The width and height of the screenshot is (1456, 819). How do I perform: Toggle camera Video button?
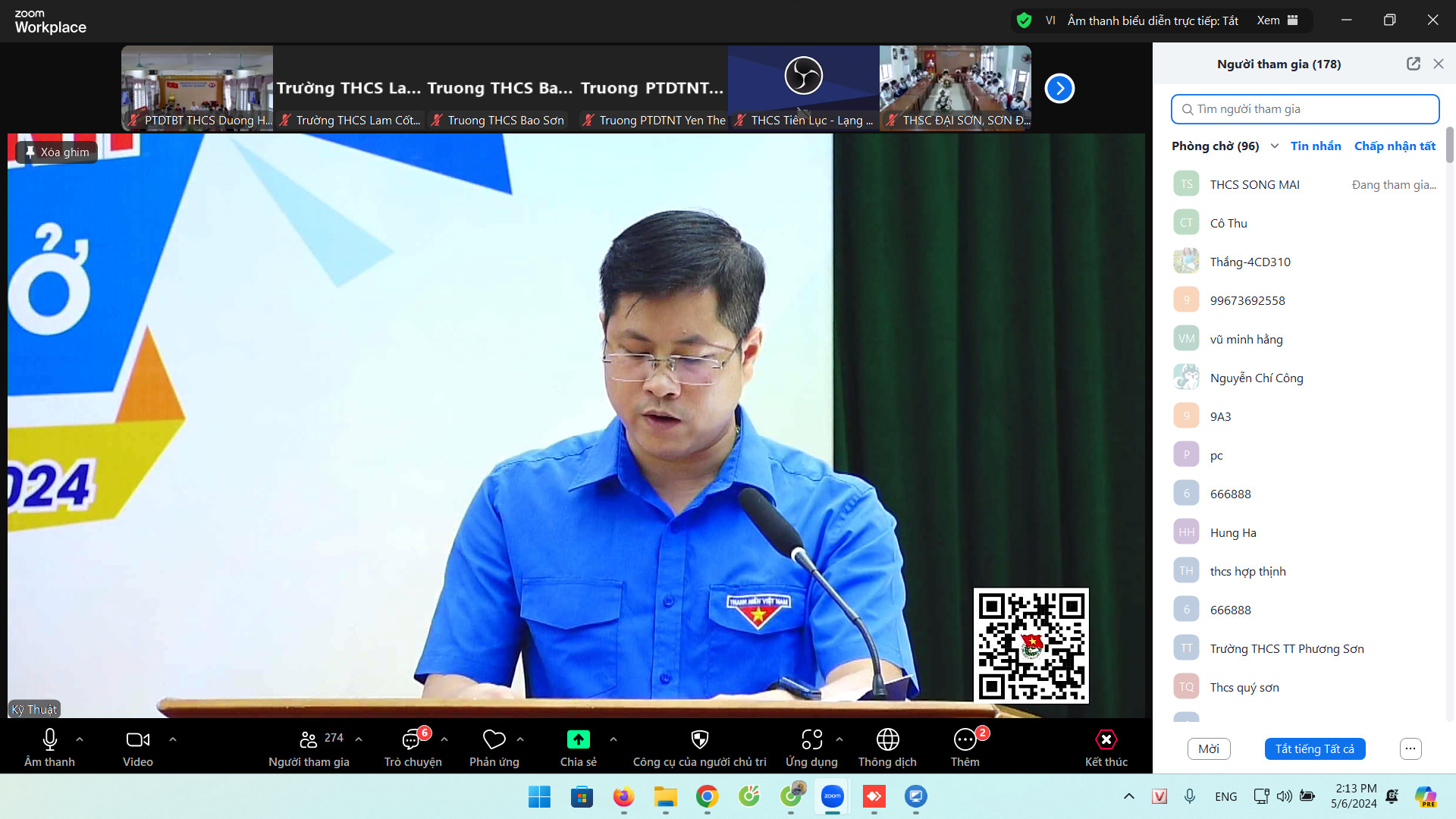(x=137, y=739)
